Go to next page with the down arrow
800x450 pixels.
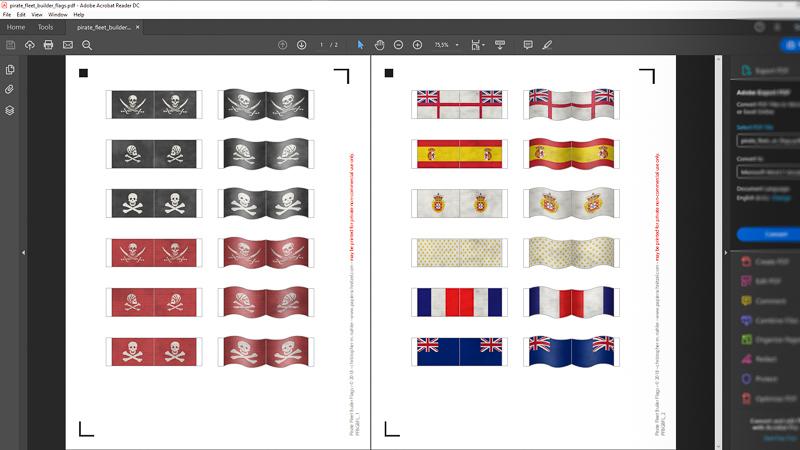[x=302, y=45]
